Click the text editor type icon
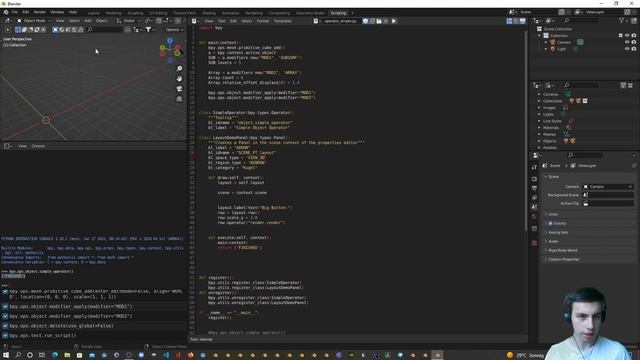Viewport: 640px width, 360px height. tap(195, 21)
